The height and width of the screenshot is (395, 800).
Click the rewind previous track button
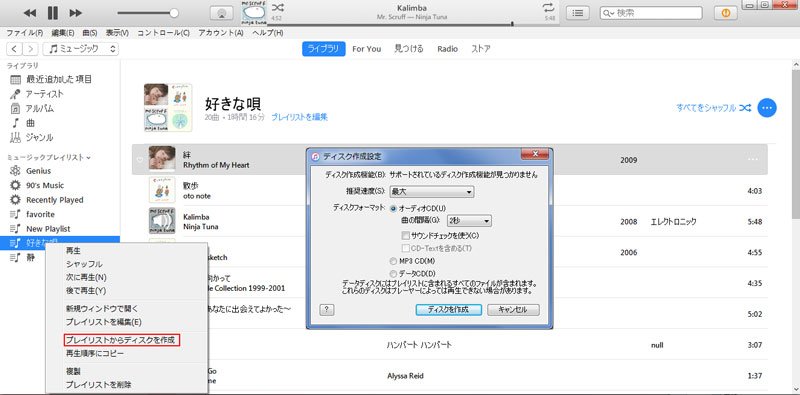pos(30,13)
